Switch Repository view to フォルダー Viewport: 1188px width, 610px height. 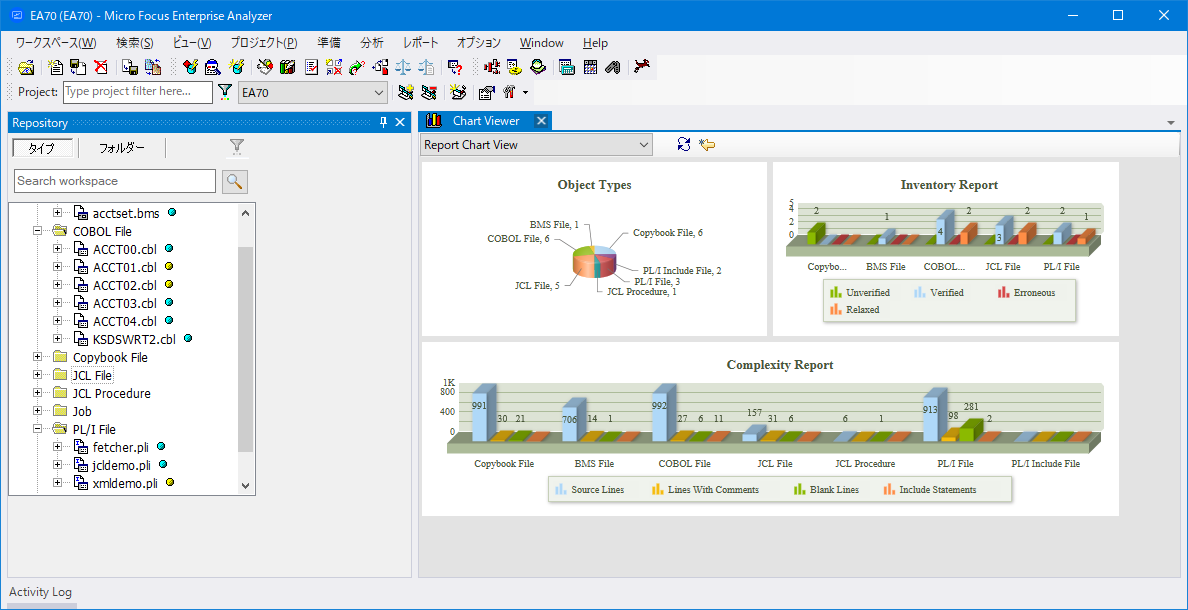(121, 148)
